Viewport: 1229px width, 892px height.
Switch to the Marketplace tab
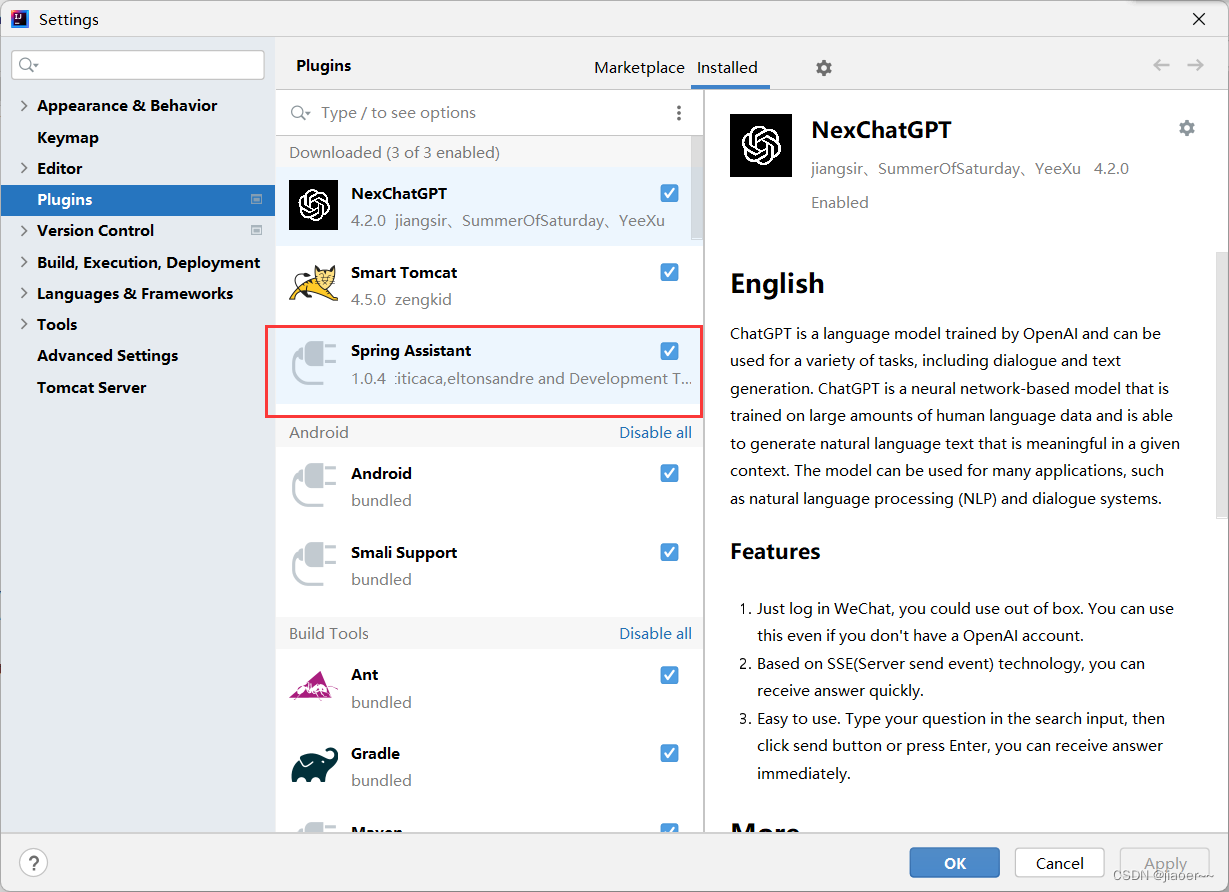(639, 68)
